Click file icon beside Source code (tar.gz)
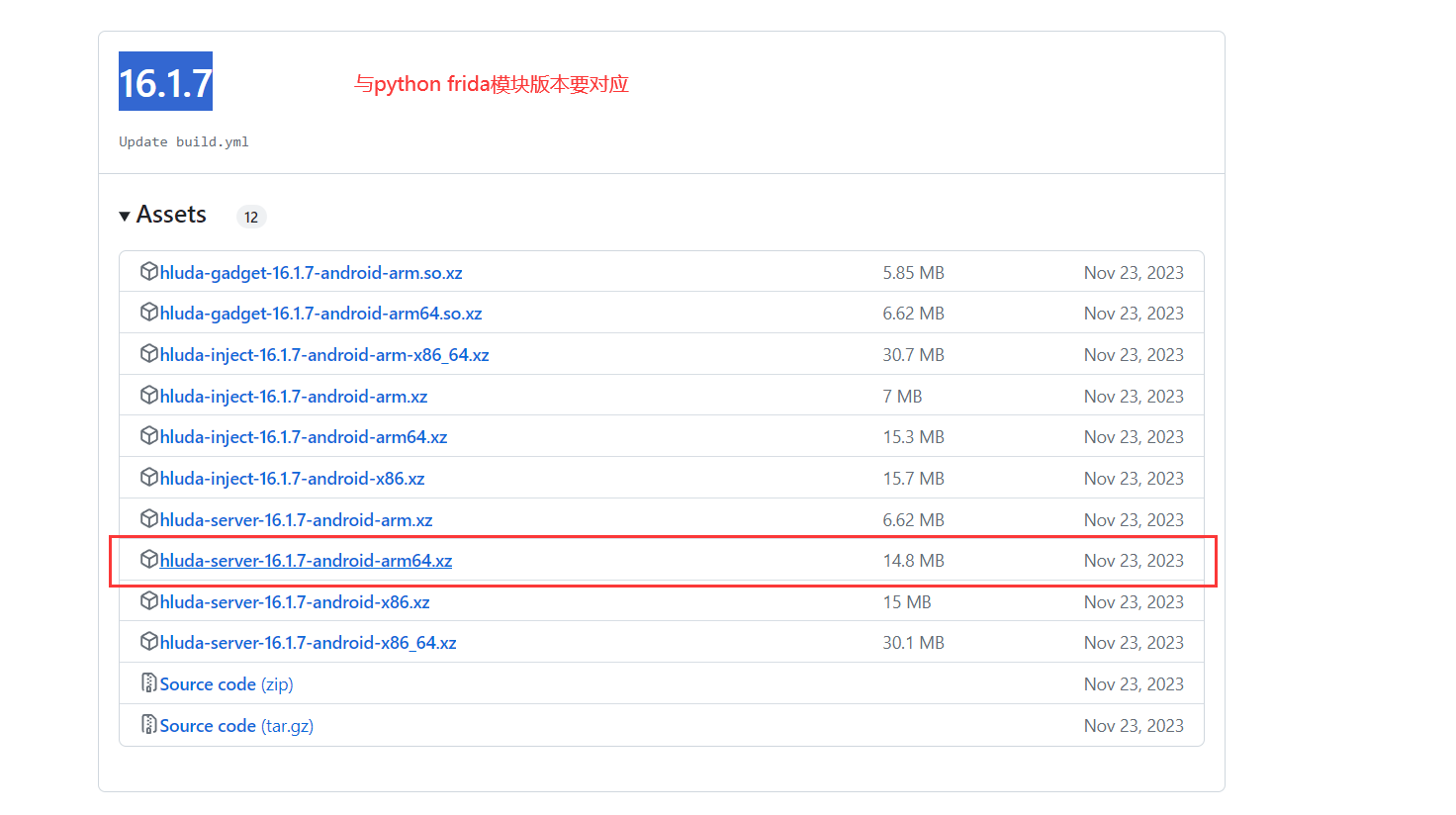The image size is (1456, 815). tap(149, 724)
